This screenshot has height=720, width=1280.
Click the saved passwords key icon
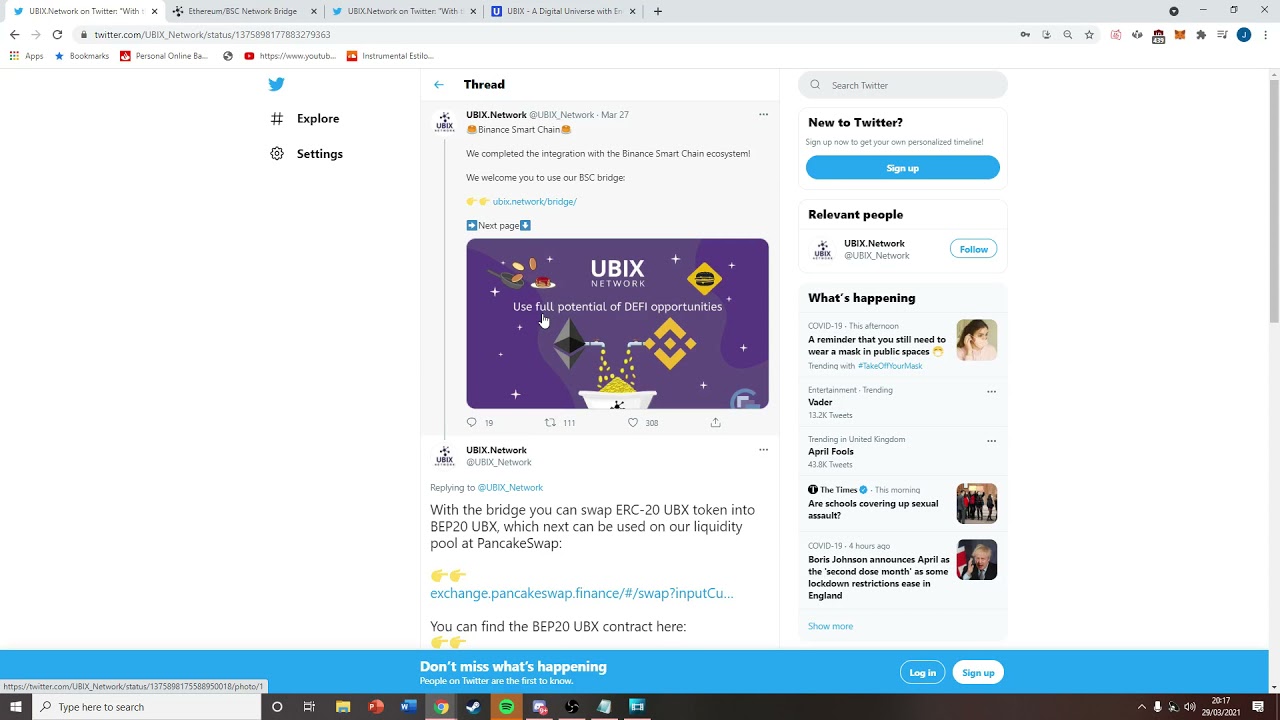point(1025,35)
